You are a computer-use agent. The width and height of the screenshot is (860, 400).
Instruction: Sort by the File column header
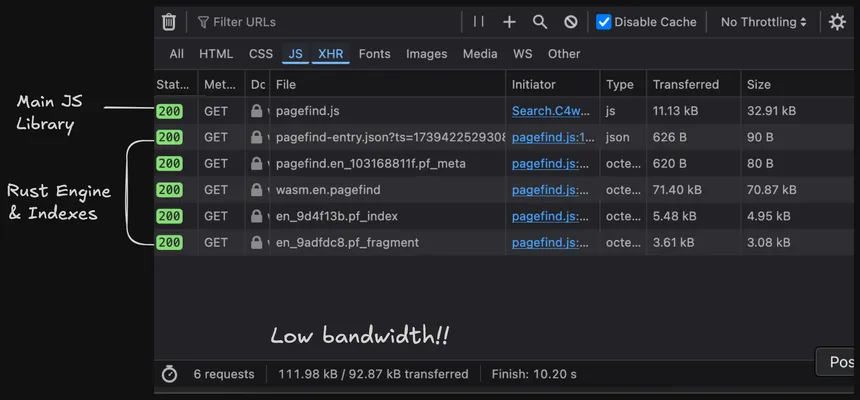click(x=387, y=84)
